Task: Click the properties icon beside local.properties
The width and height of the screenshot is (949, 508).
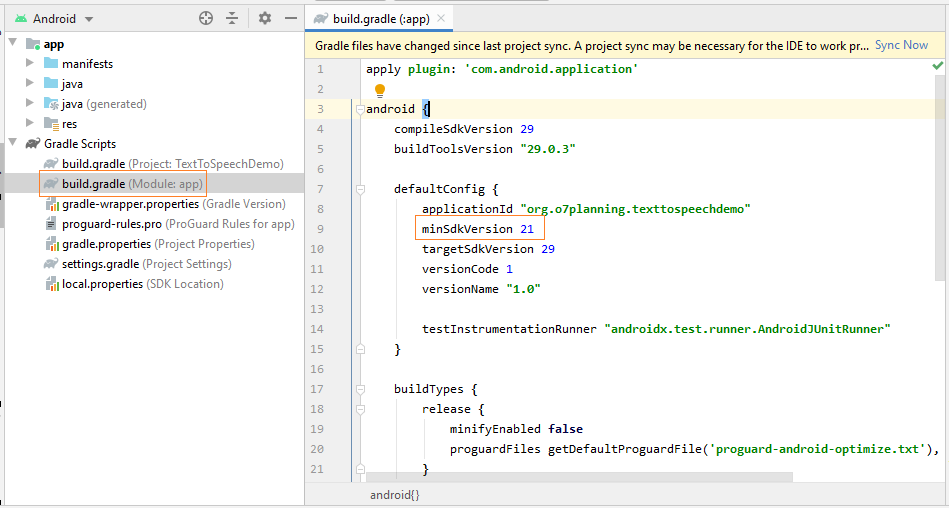Action: (x=51, y=283)
